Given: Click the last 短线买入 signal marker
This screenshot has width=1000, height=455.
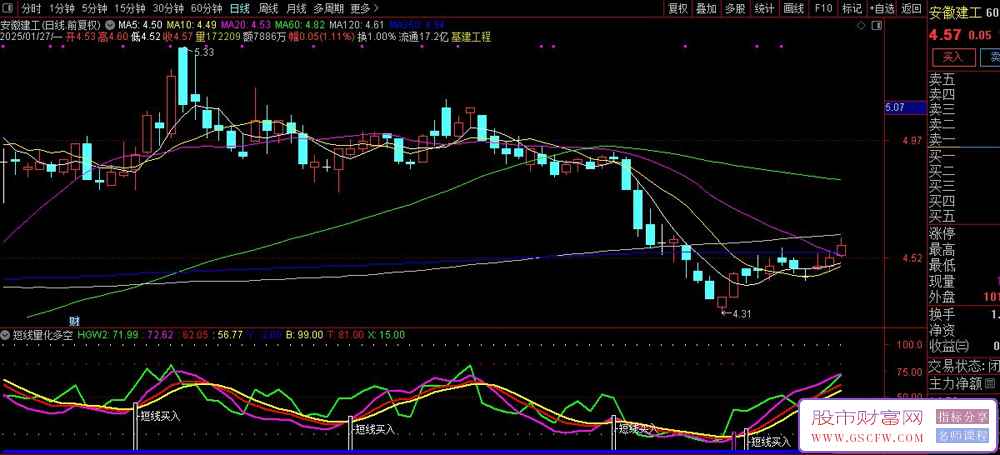Looking at the screenshot, I should [x=770, y=441].
